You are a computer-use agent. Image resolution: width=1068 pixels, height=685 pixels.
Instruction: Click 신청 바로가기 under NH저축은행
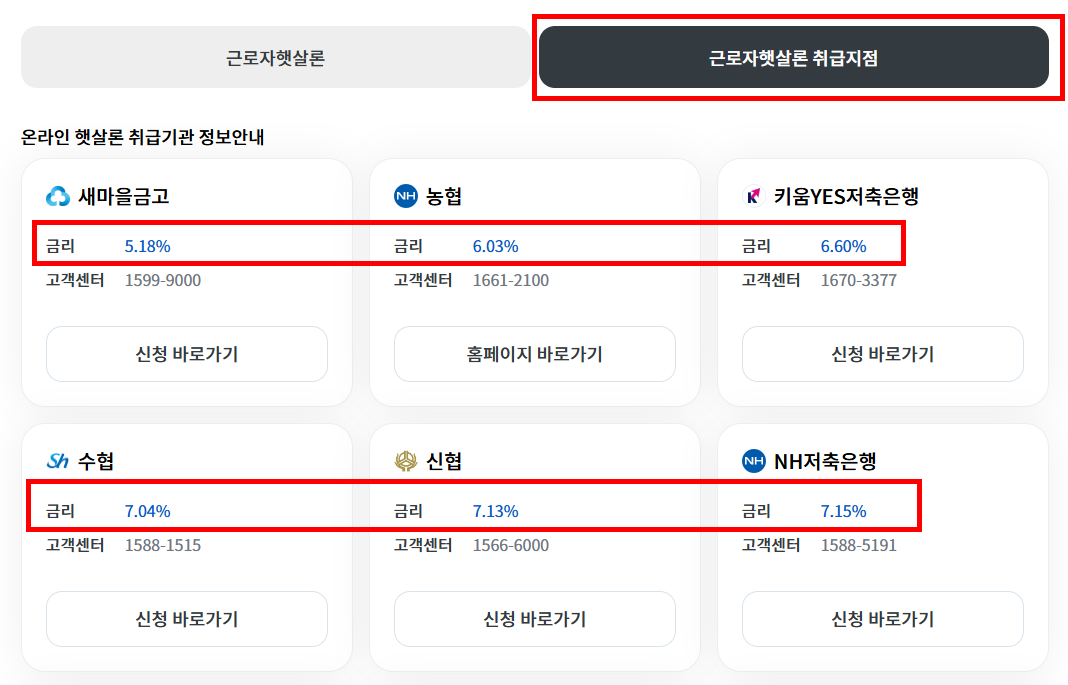(x=882, y=619)
